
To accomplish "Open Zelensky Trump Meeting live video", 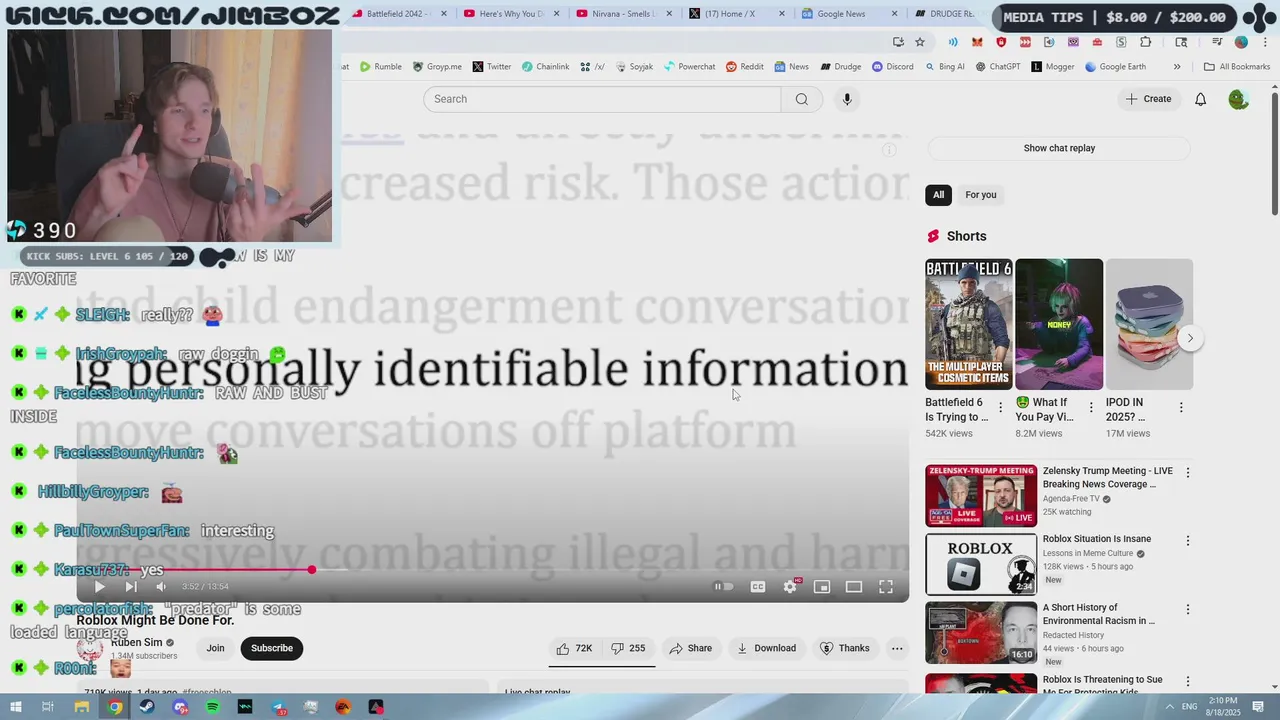I will click(x=981, y=495).
